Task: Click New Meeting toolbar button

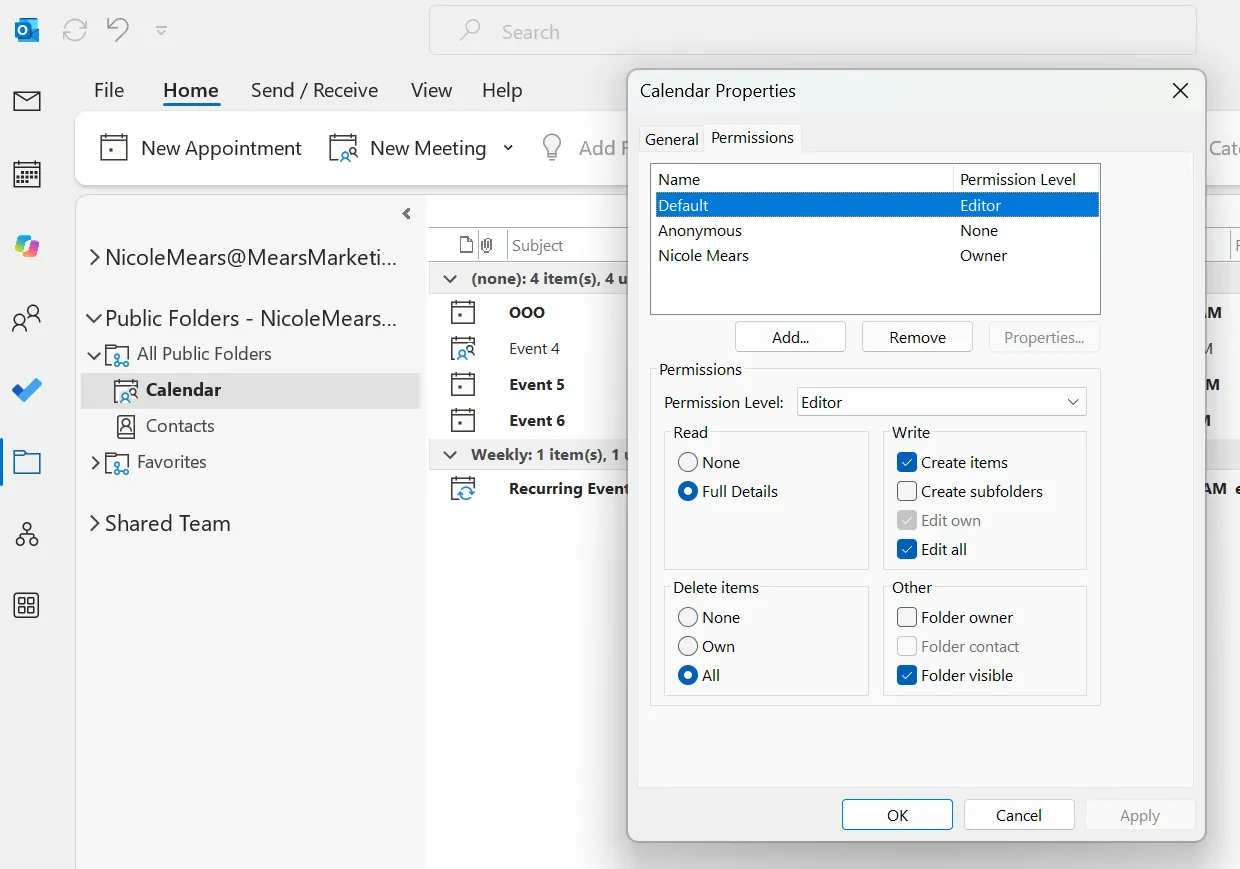Action: coord(407,148)
